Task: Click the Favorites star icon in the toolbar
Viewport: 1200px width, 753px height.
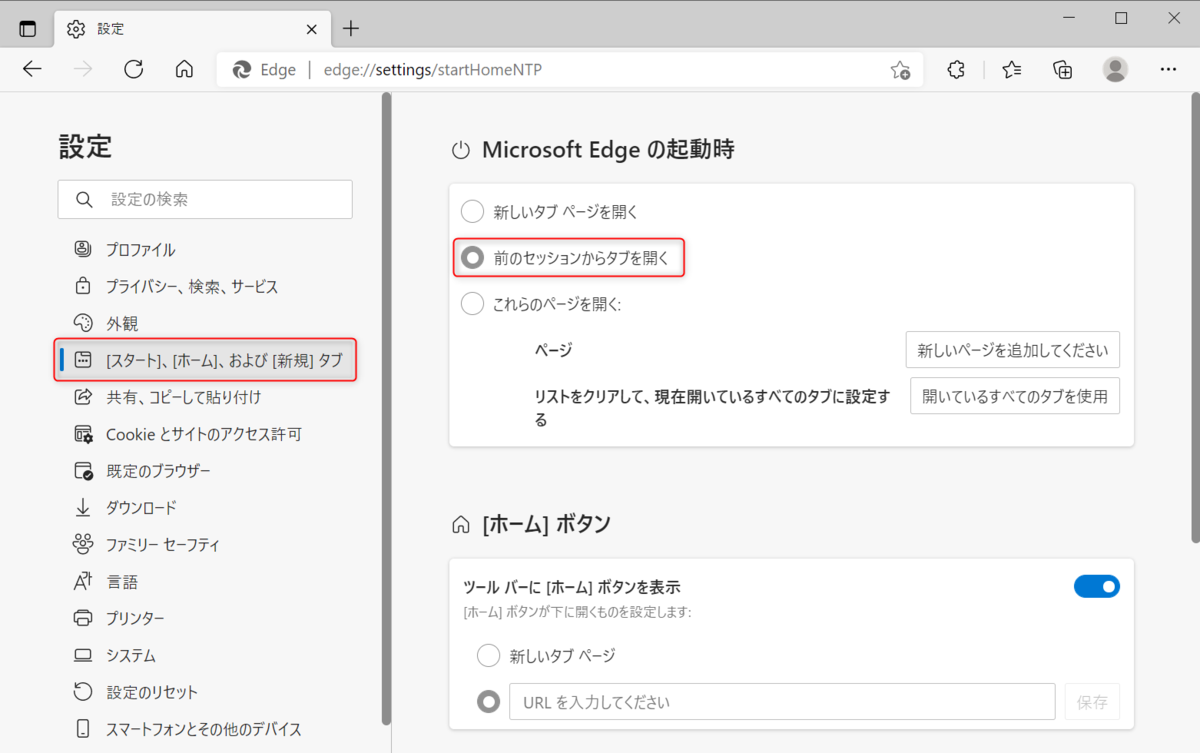Action: [1011, 69]
